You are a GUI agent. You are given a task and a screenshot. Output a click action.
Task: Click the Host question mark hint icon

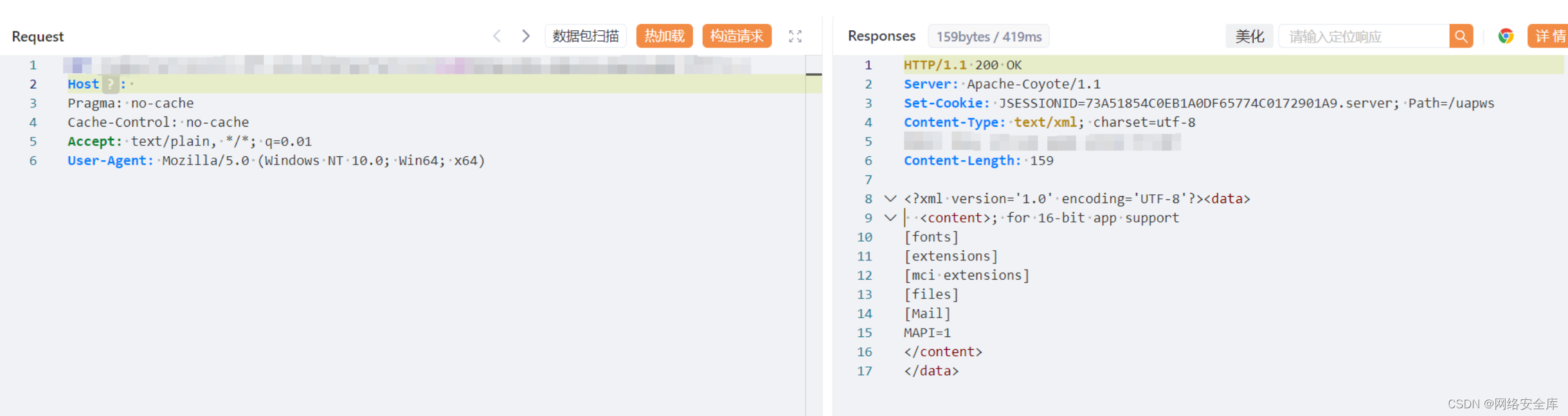point(111,84)
